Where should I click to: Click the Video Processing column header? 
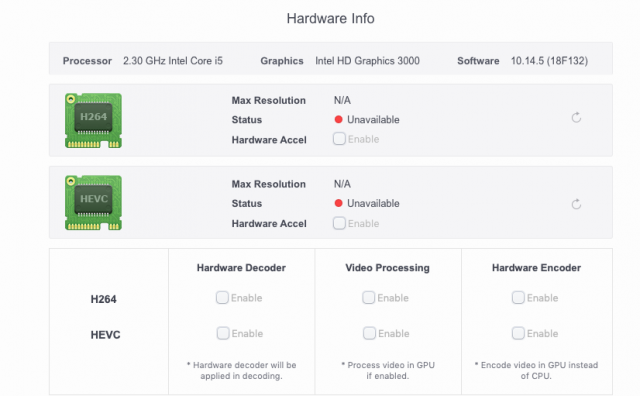pyautogui.click(x=387, y=268)
